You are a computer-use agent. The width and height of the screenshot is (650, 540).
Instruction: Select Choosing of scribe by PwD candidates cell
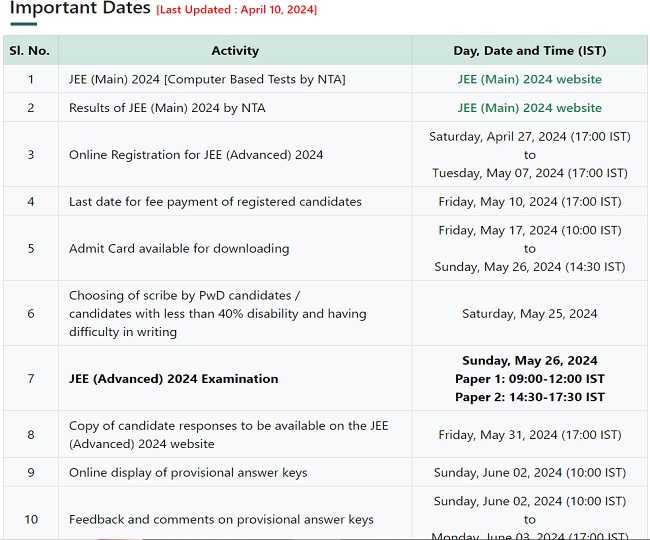(x=217, y=313)
